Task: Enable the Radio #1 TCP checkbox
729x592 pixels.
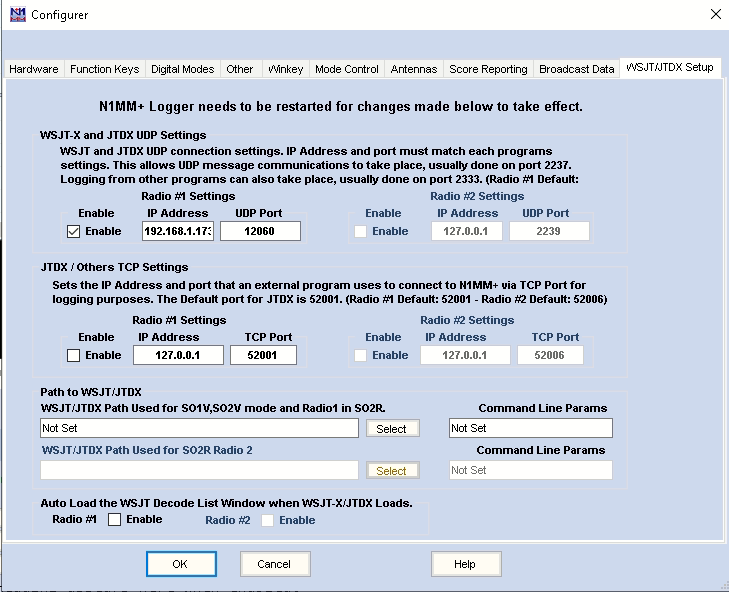Action: [73, 355]
